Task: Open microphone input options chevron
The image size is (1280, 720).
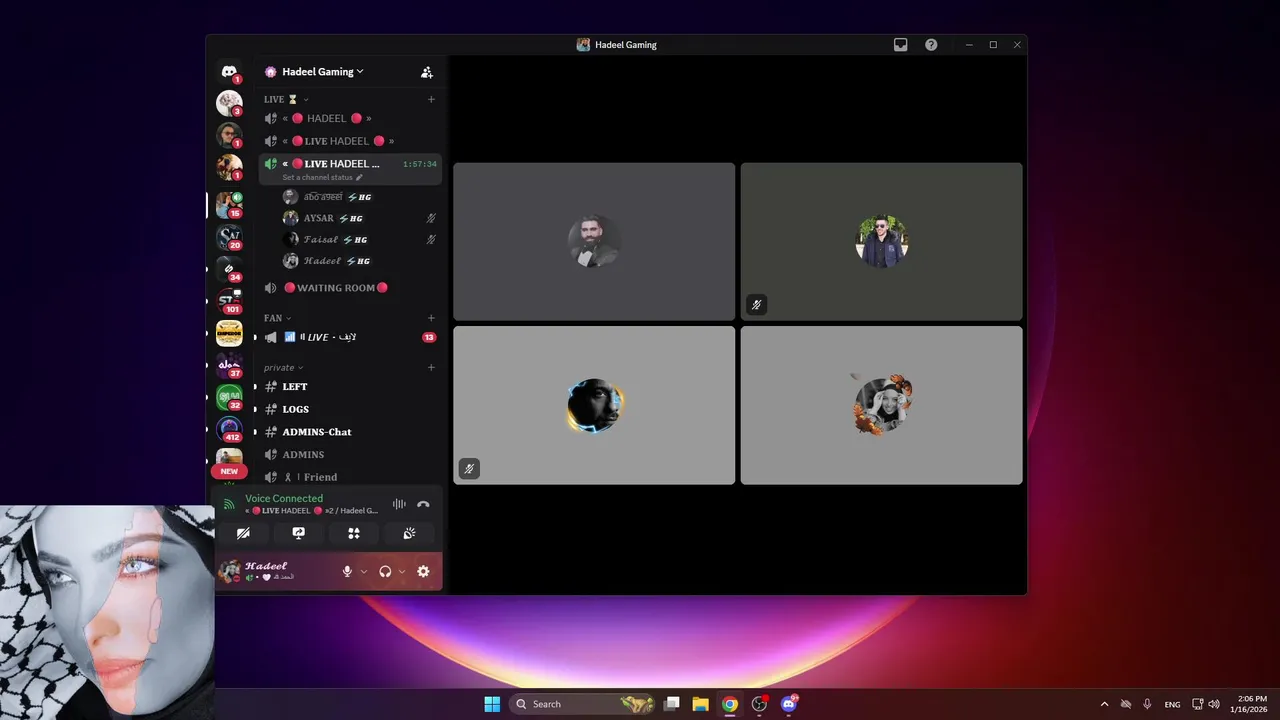Action: pos(363,572)
